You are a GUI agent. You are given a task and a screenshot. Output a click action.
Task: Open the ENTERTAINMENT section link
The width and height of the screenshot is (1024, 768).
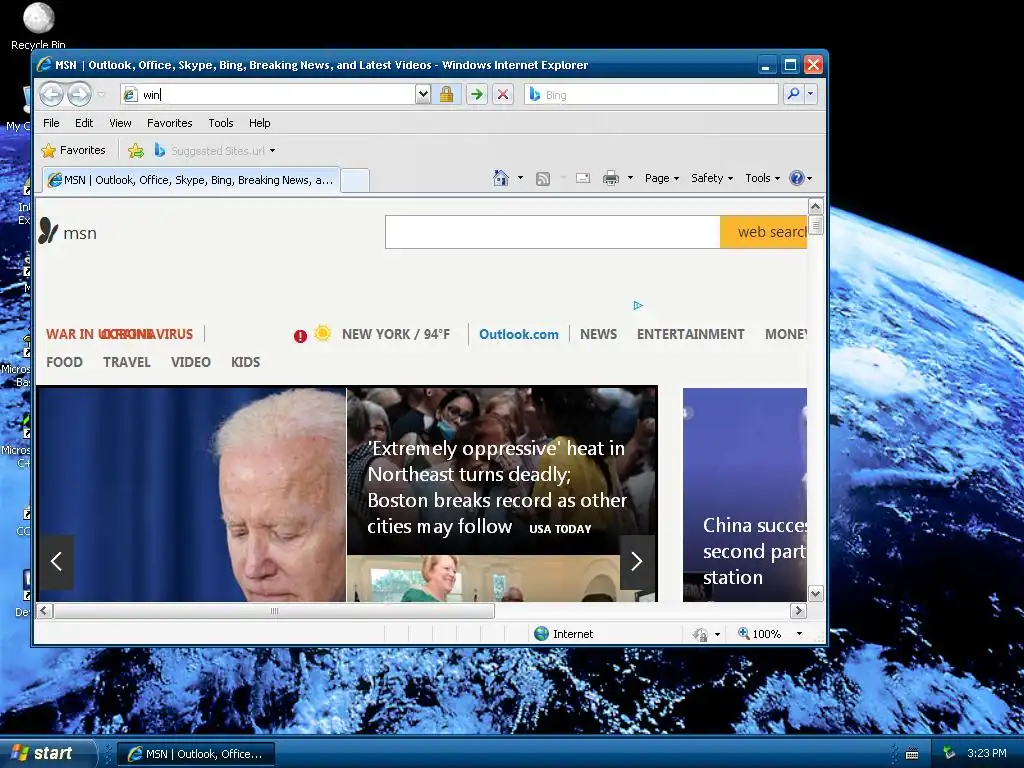690,334
